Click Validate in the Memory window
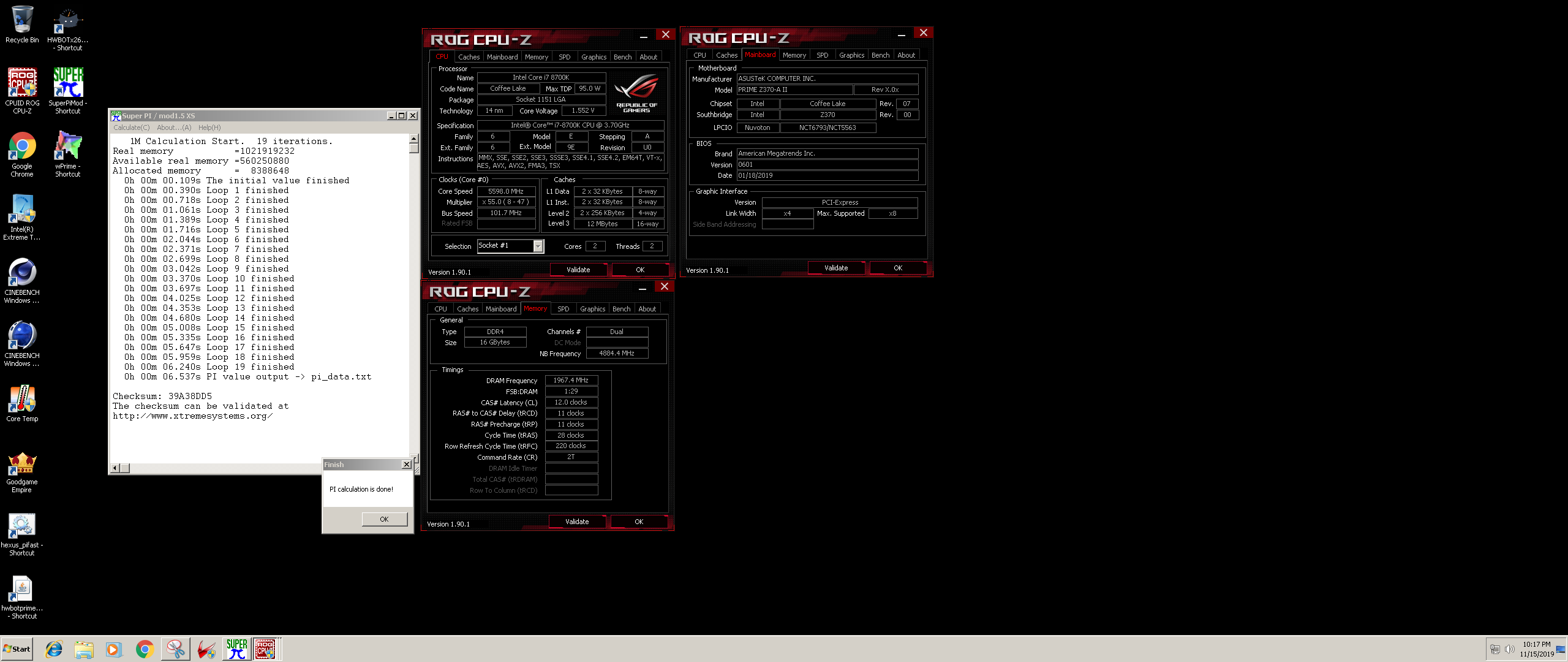 [577, 522]
